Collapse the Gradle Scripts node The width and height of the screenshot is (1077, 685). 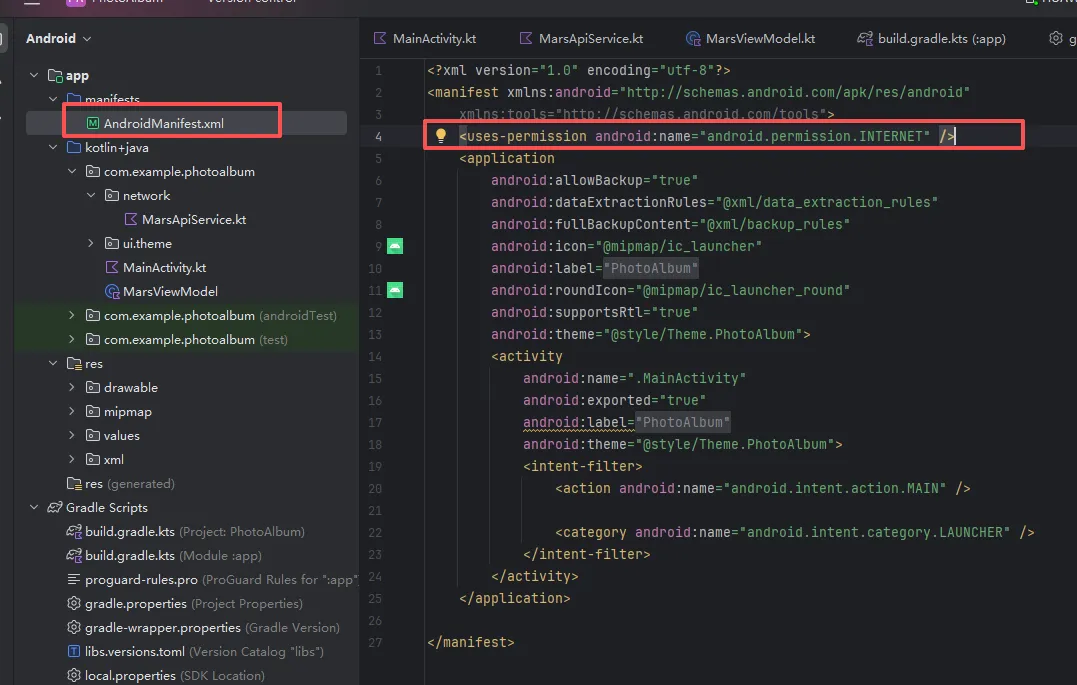click(34, 507)
